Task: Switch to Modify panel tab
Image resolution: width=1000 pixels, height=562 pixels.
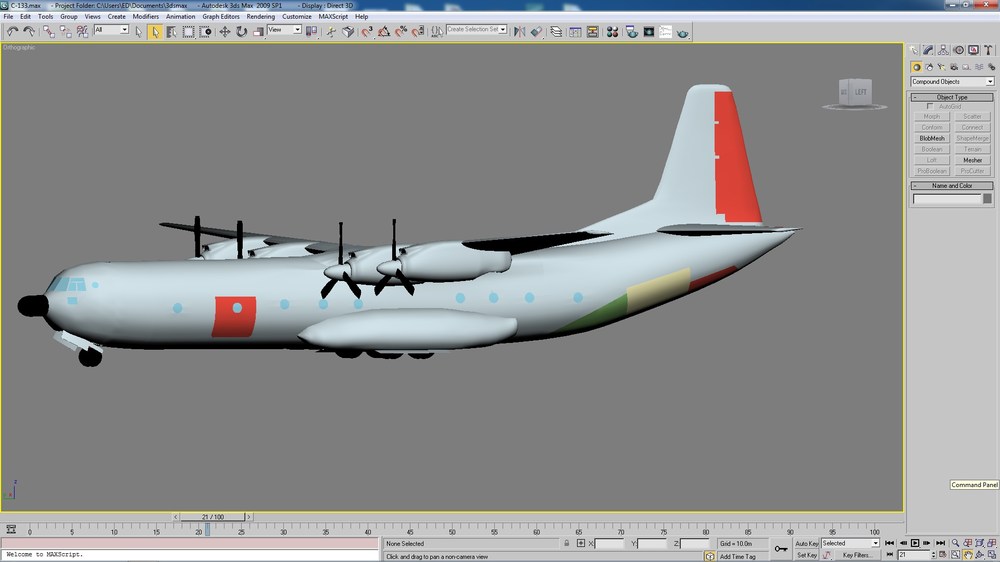Action: tap(929, 50)
